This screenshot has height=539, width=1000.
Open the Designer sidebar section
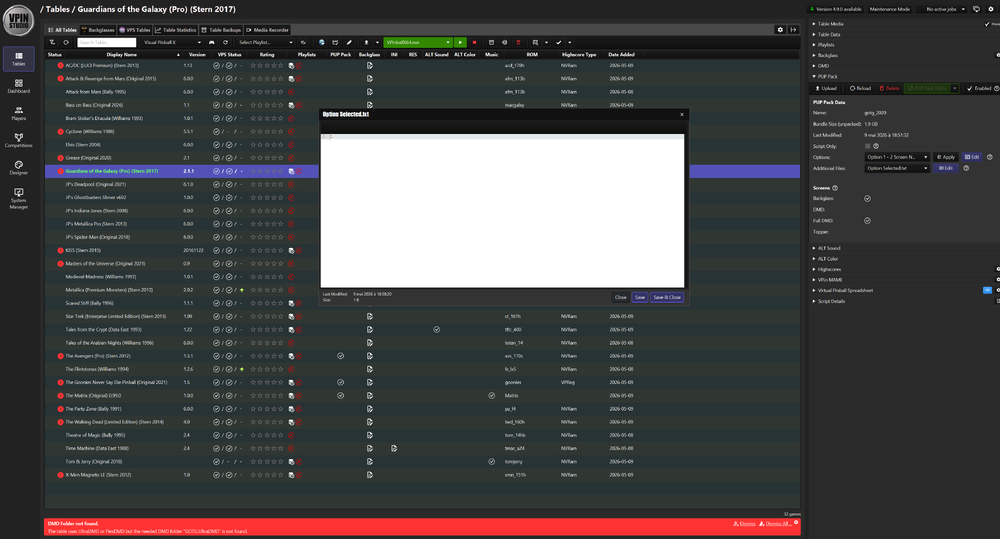[18, 167]
